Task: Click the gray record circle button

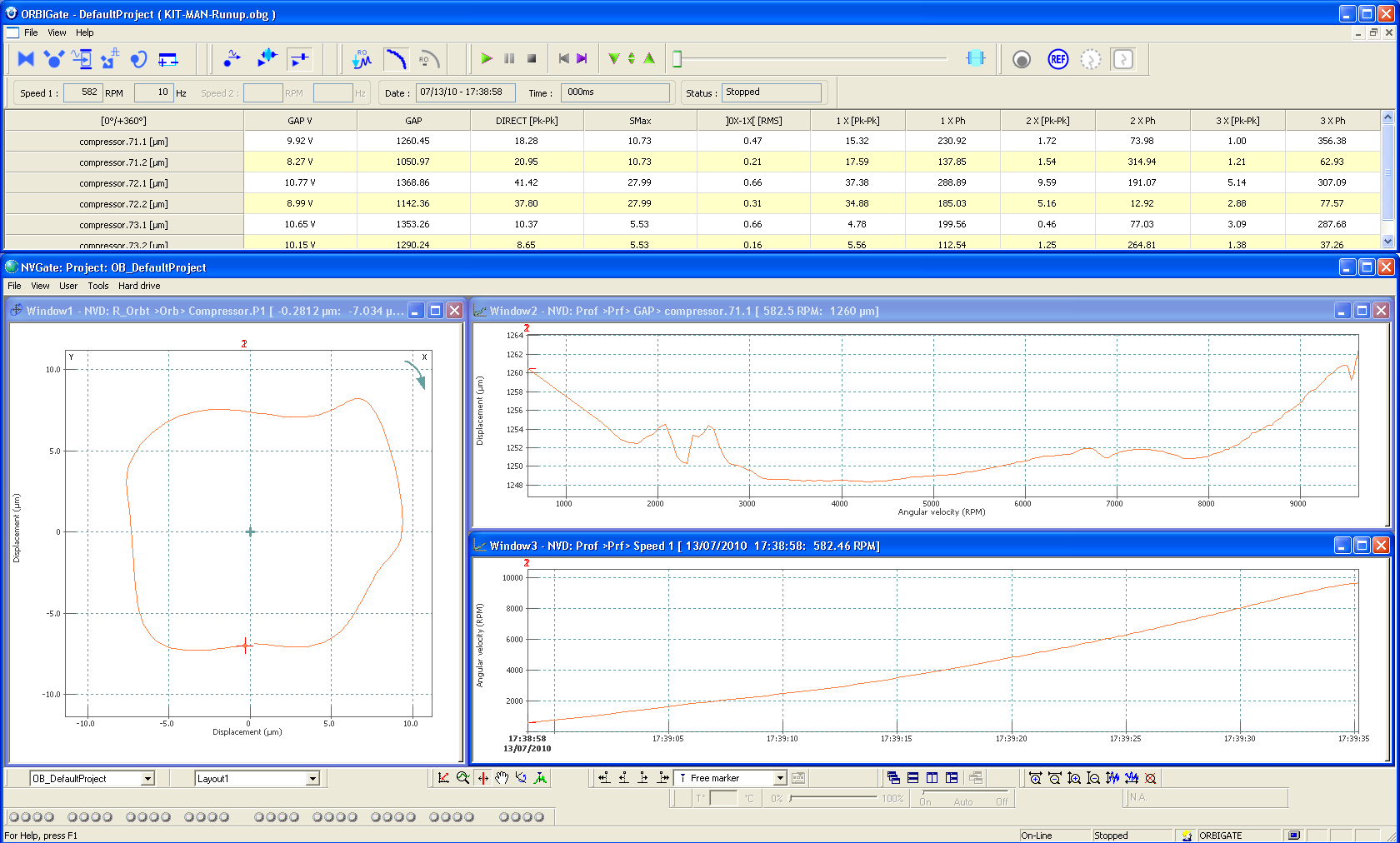Action: click(1022, 59)
